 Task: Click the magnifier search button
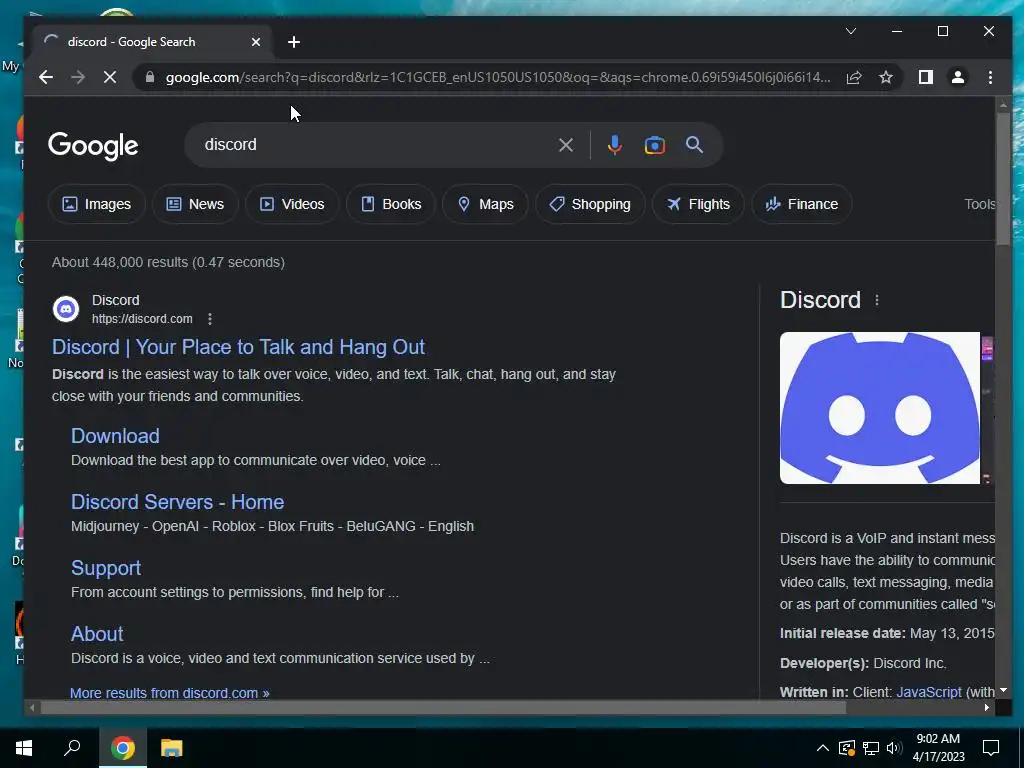pos(694,145)
